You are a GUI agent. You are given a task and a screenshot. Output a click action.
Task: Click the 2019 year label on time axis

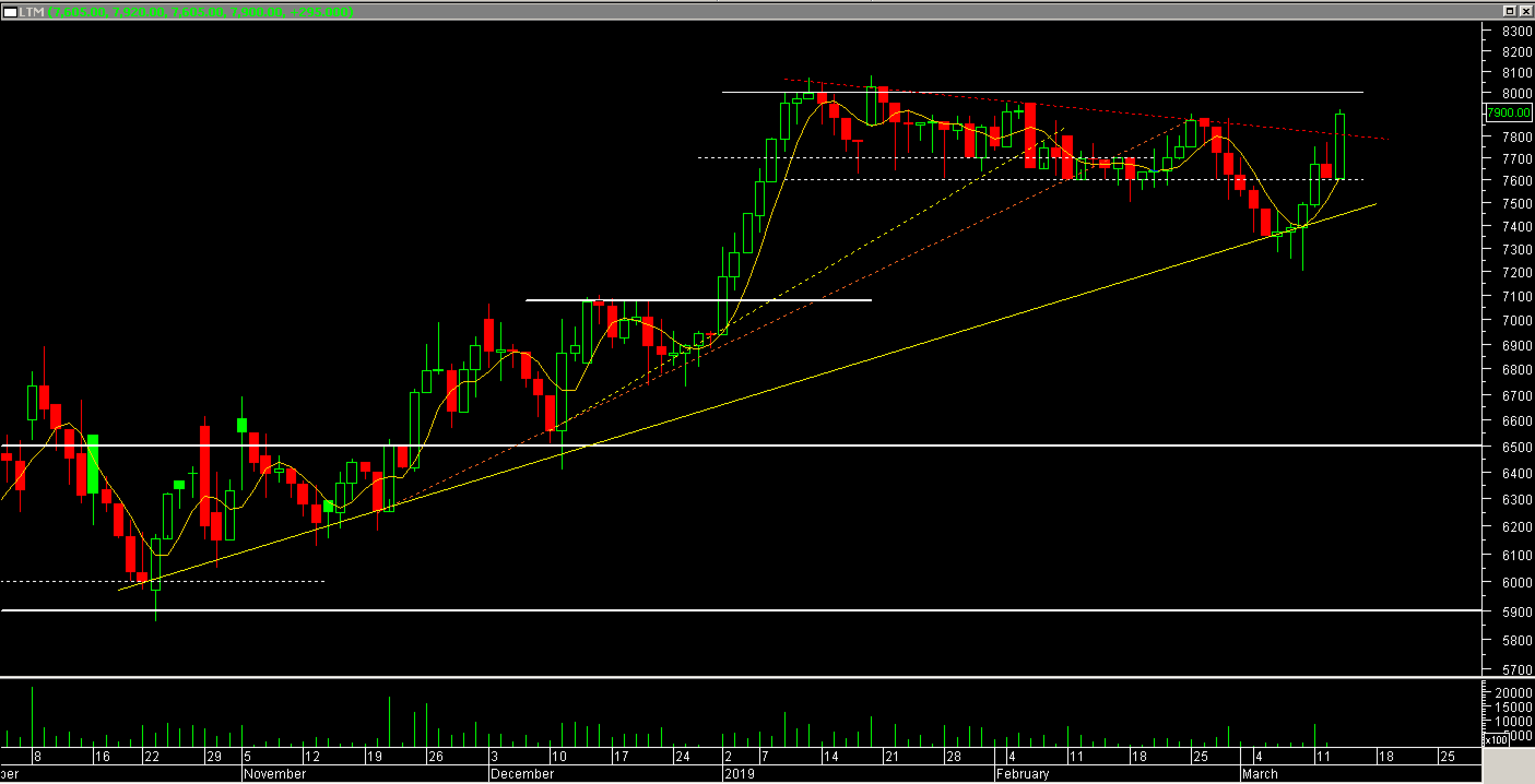(x=740, y=774)
